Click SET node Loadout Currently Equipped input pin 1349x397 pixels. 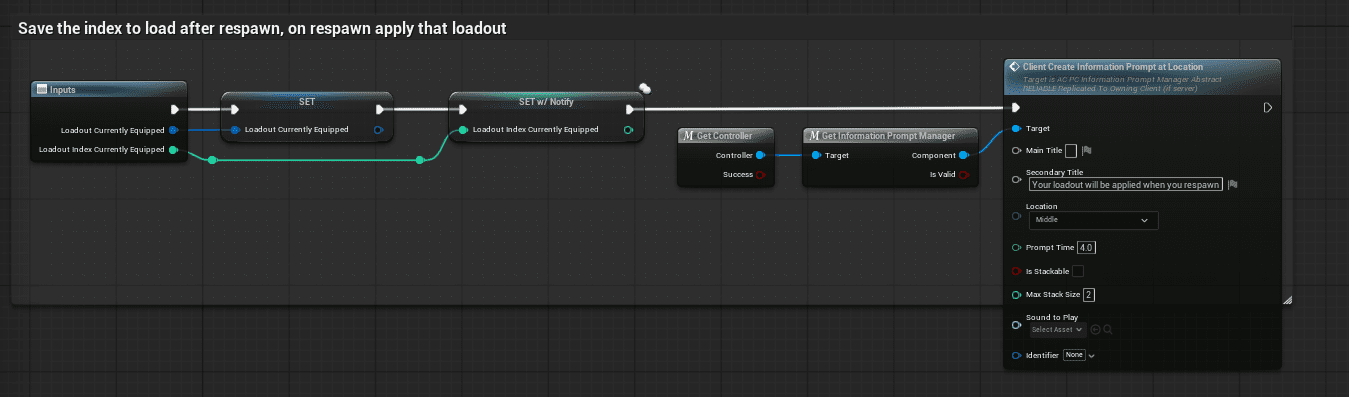click(235, 130)
